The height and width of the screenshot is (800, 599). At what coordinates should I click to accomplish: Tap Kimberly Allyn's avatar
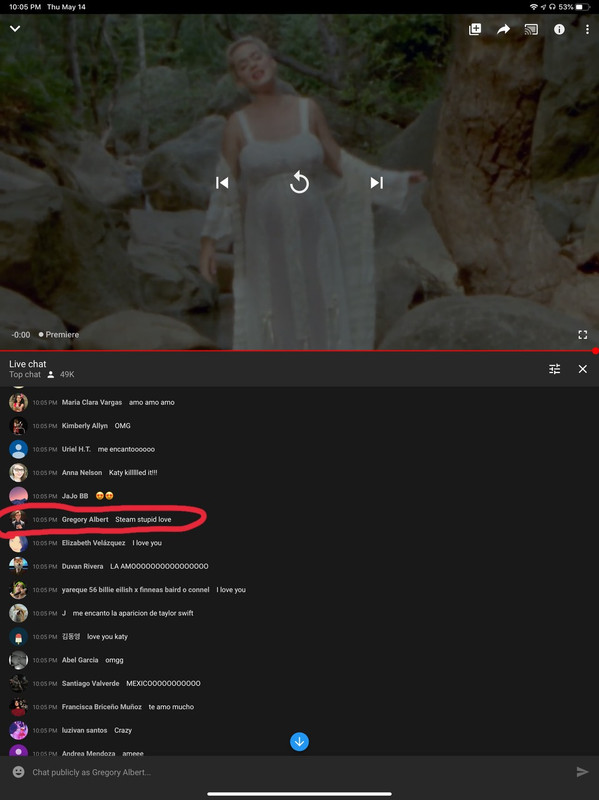pos(18,426)
